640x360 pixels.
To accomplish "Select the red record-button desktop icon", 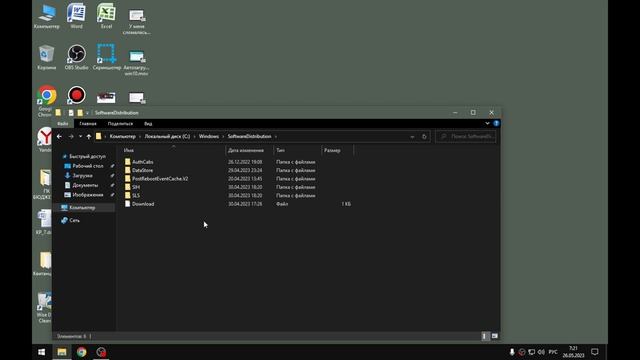I will click(x=76, y=95).
